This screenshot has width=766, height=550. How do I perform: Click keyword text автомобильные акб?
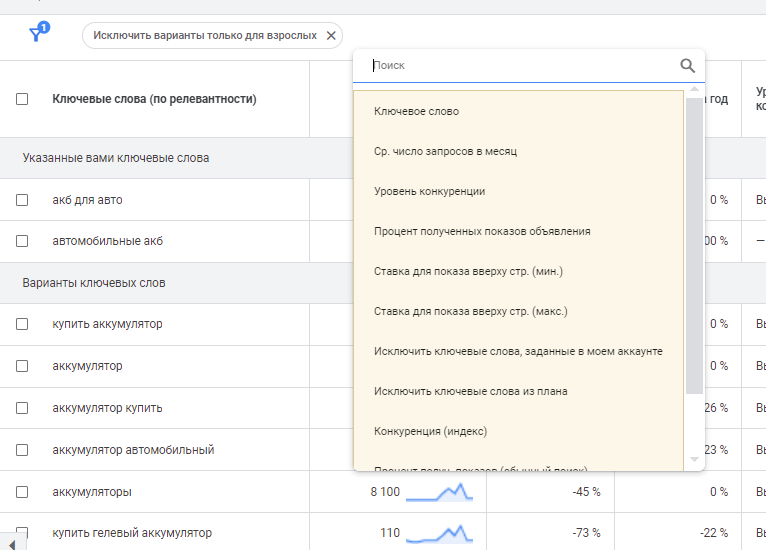click(107, 241)
